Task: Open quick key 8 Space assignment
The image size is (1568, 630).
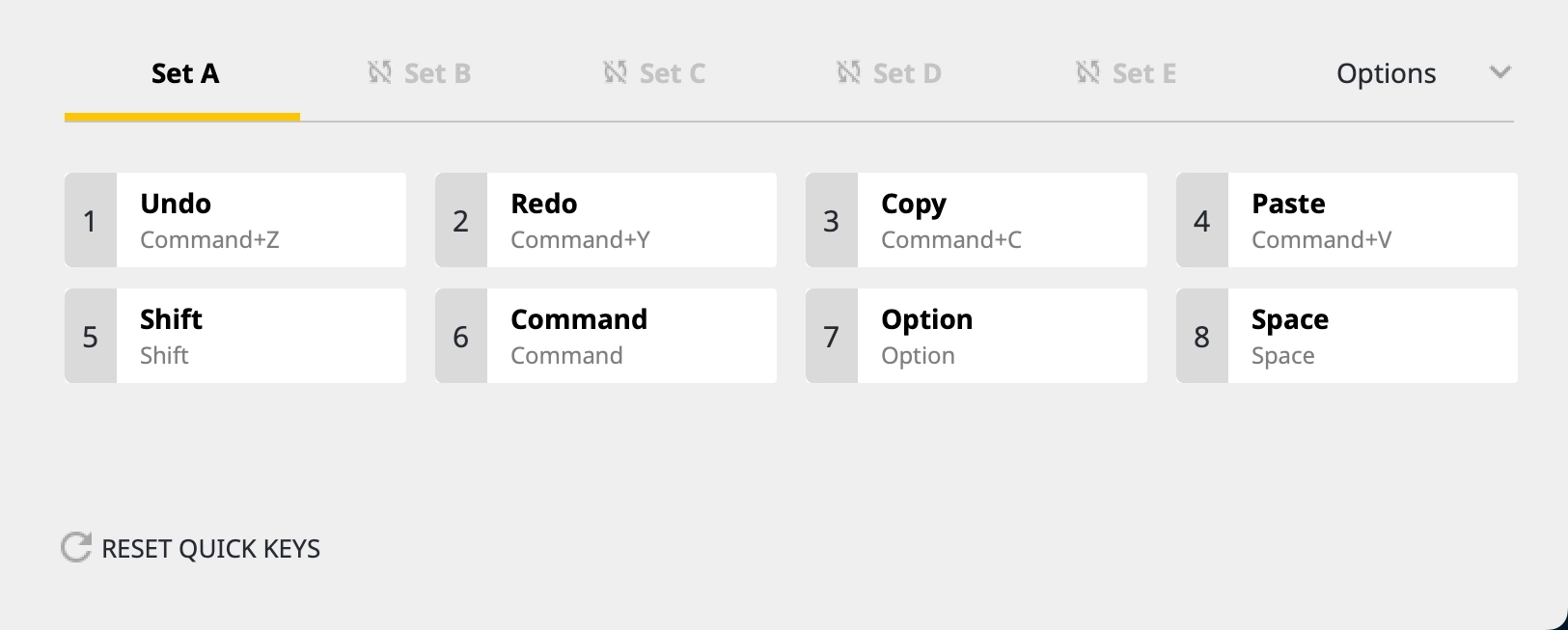Action: click(1347, 336)
